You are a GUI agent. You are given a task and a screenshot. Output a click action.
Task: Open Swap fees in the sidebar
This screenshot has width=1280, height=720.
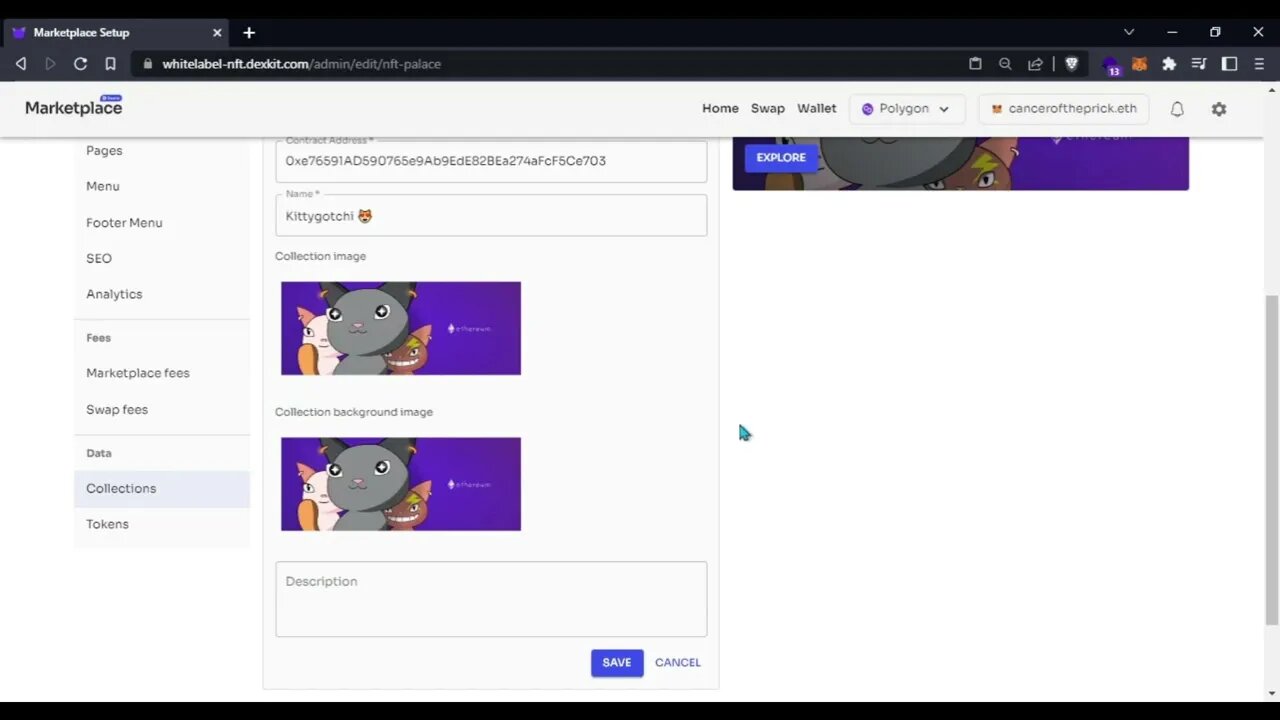pyautogui.click(x=117, y=409)
